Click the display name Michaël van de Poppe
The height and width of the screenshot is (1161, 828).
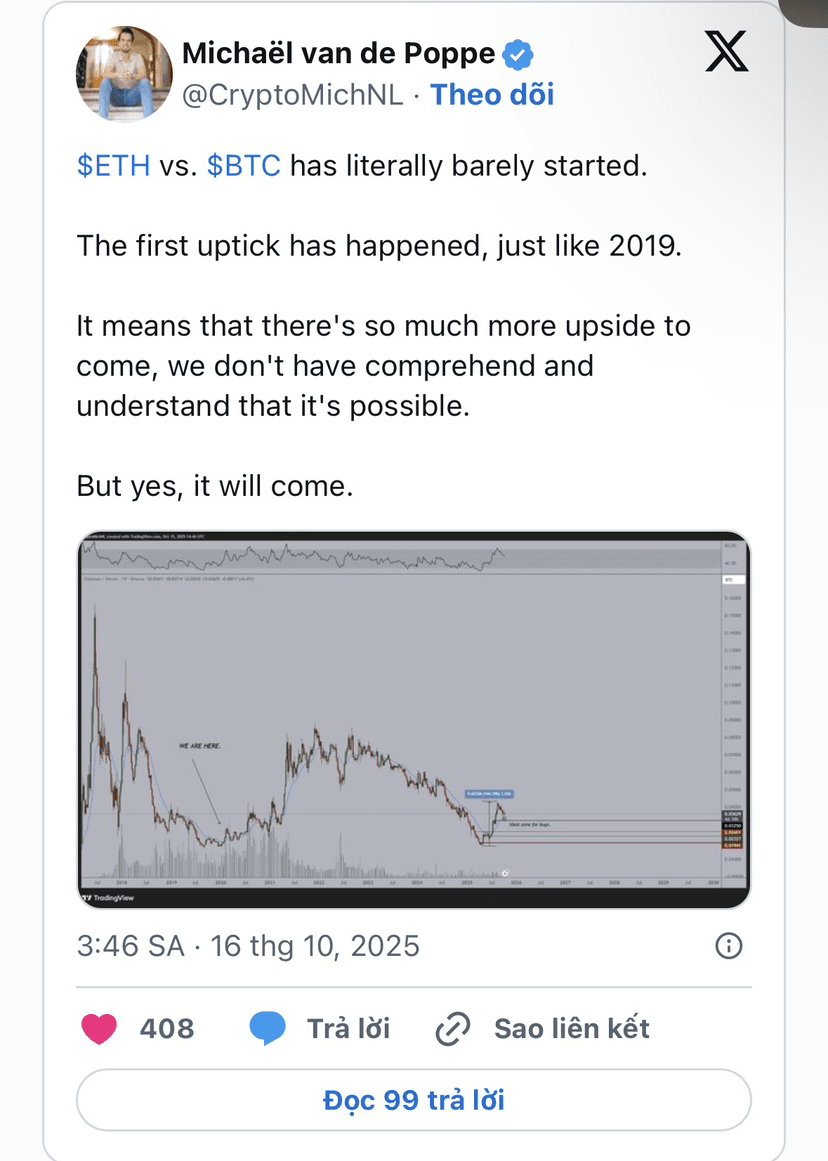pos(338,53)
